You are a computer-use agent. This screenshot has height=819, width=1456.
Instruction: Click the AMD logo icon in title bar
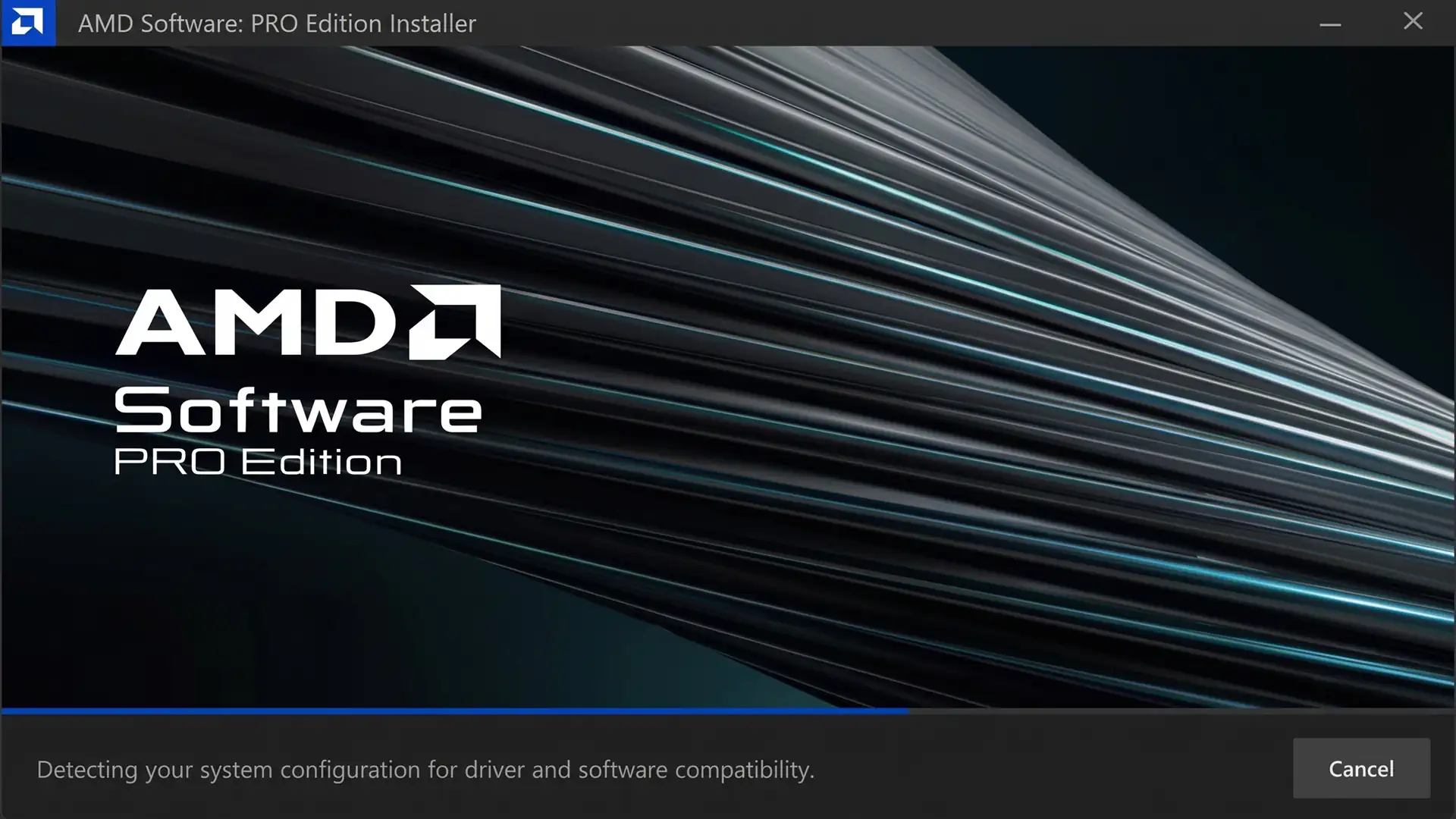click(x=28, y=23)
